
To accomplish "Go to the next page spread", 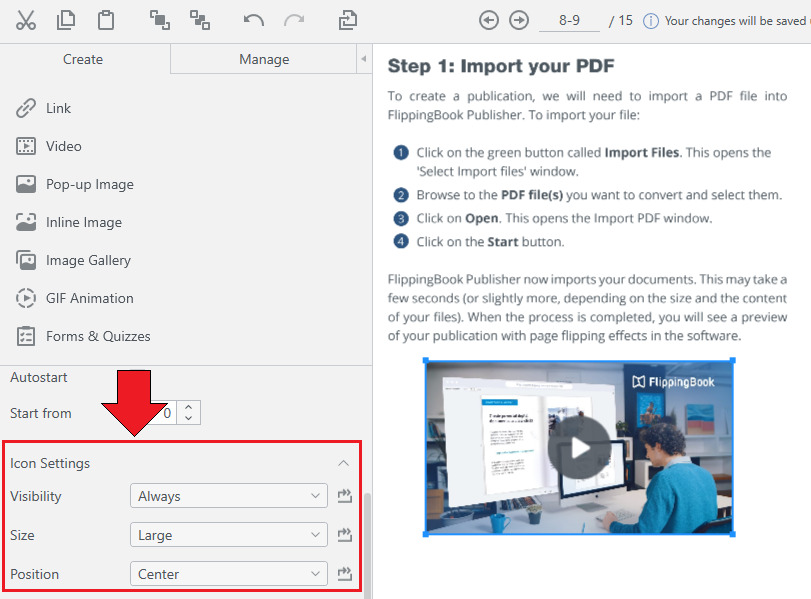I will pos(519,21).
